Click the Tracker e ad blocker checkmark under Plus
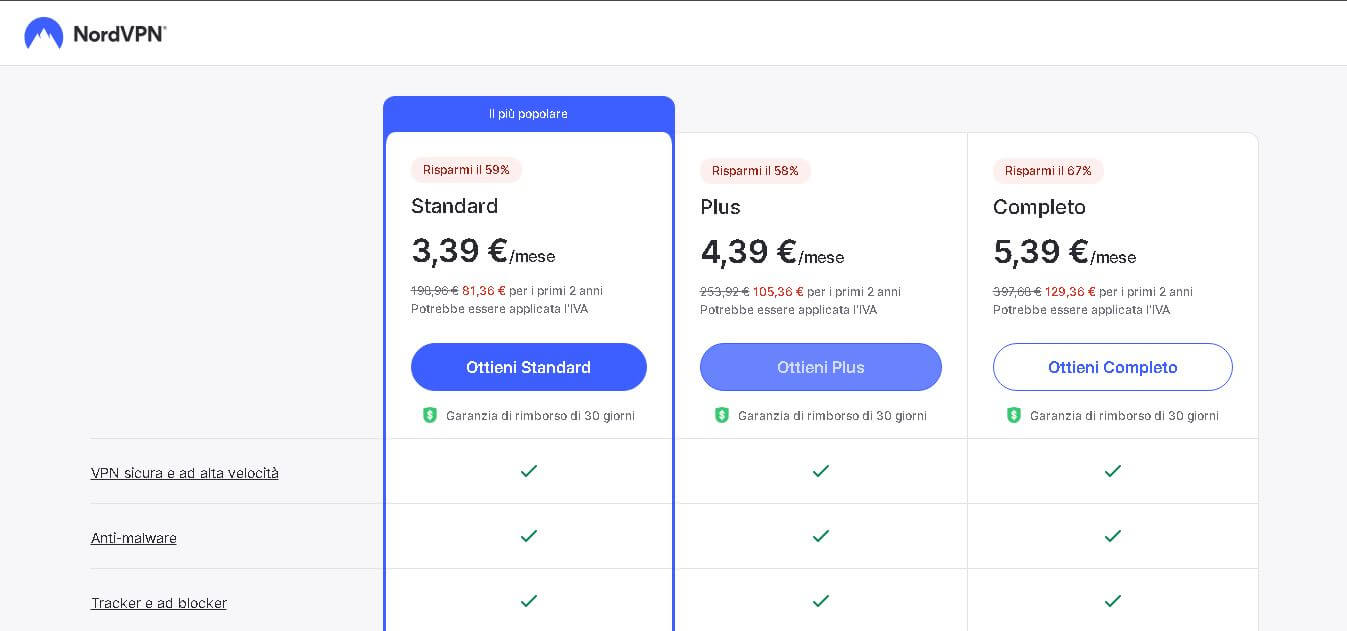Viewport: 1347px width, 631px height. [x=820, y=601]
